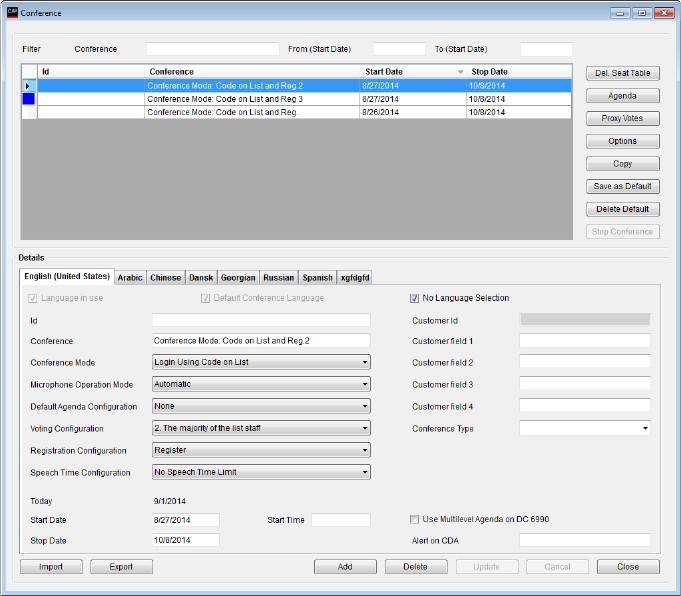Open Speech Time Configuration dropdown
681x596 pixels.
(x=261, y=472)
